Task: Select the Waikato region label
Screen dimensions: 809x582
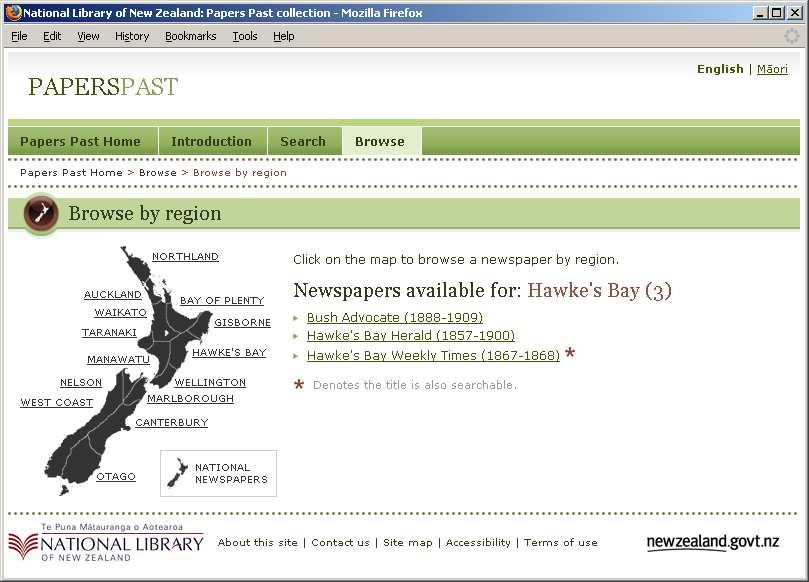Action: click(x=121, y=312)
